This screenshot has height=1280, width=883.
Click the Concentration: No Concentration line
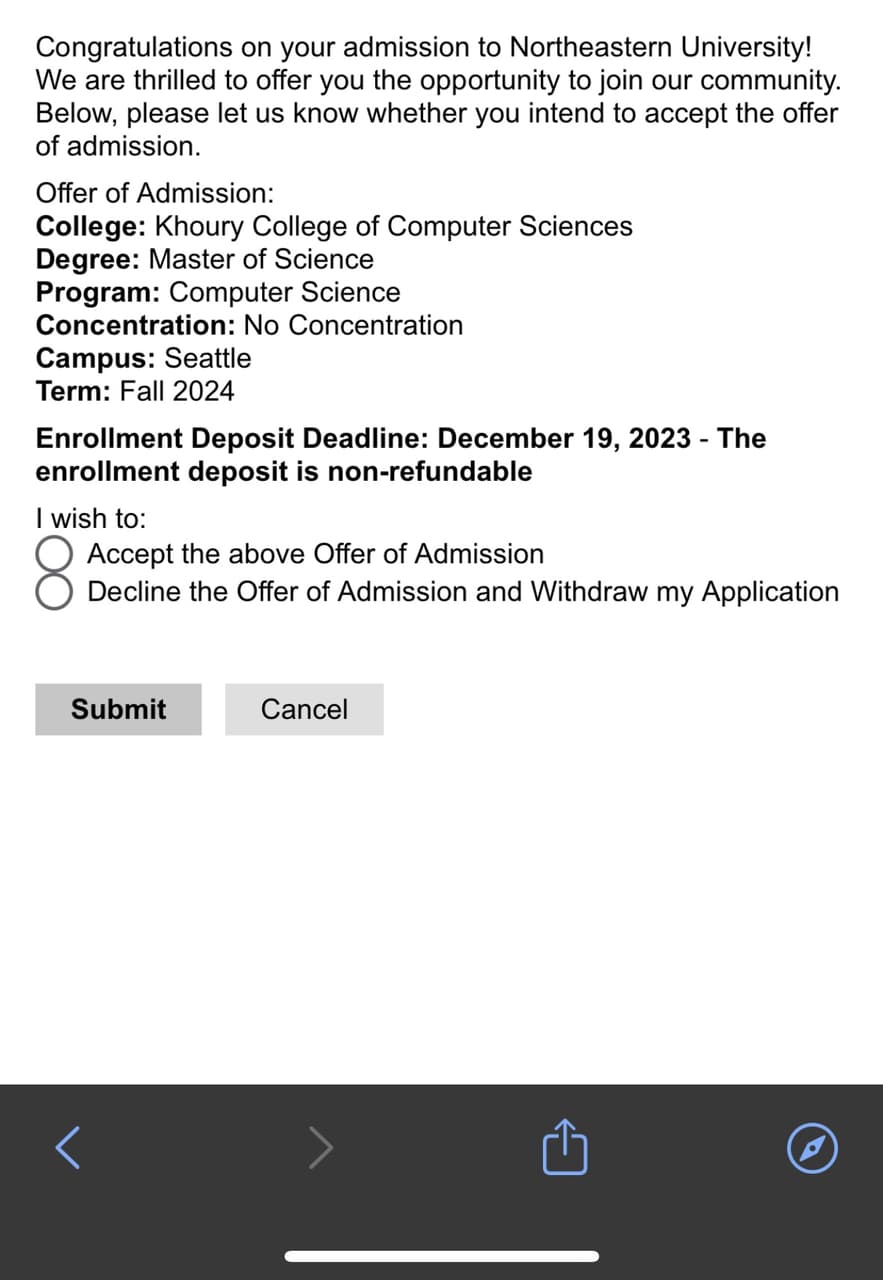249,325
